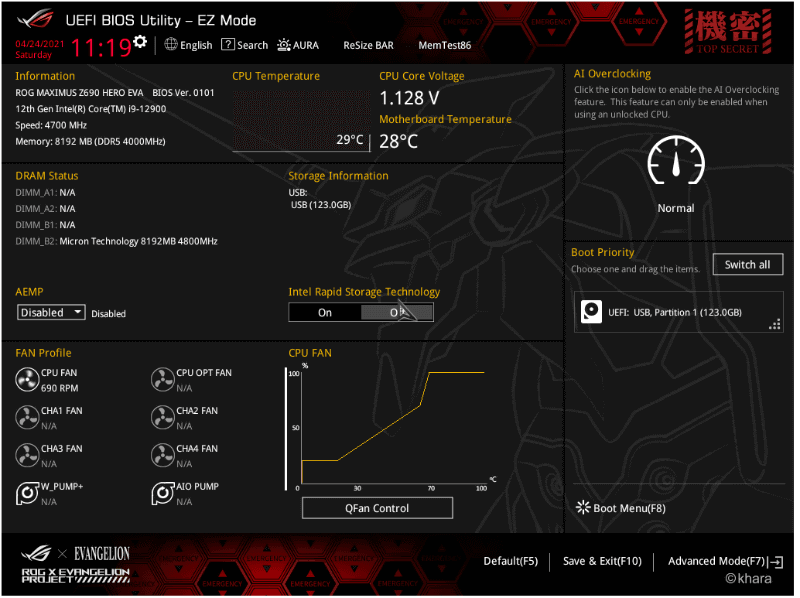This screenshot has width=800, height=598.
Task: Click the globe language icon
Action: [171, 44]
